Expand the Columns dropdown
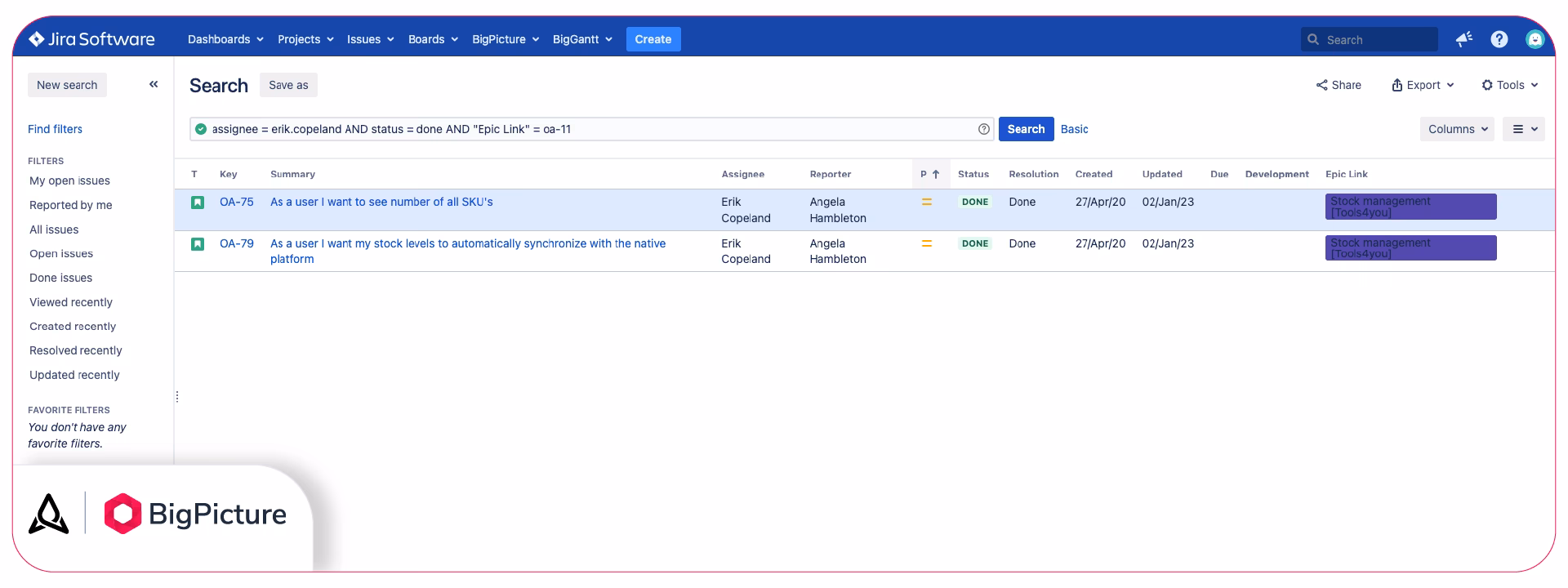The width and height of the screenshot is (1568, 588). pos(1457,129)
